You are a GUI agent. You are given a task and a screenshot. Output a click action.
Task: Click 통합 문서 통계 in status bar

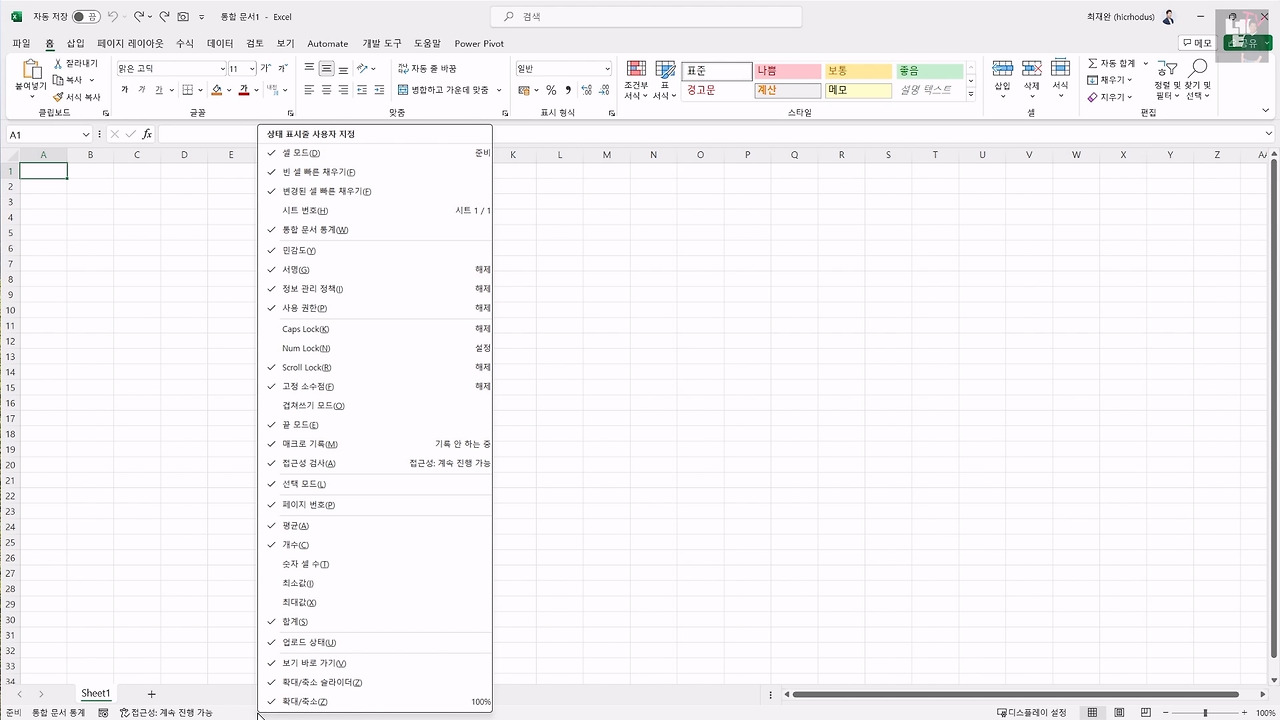(x=58, y=712)
